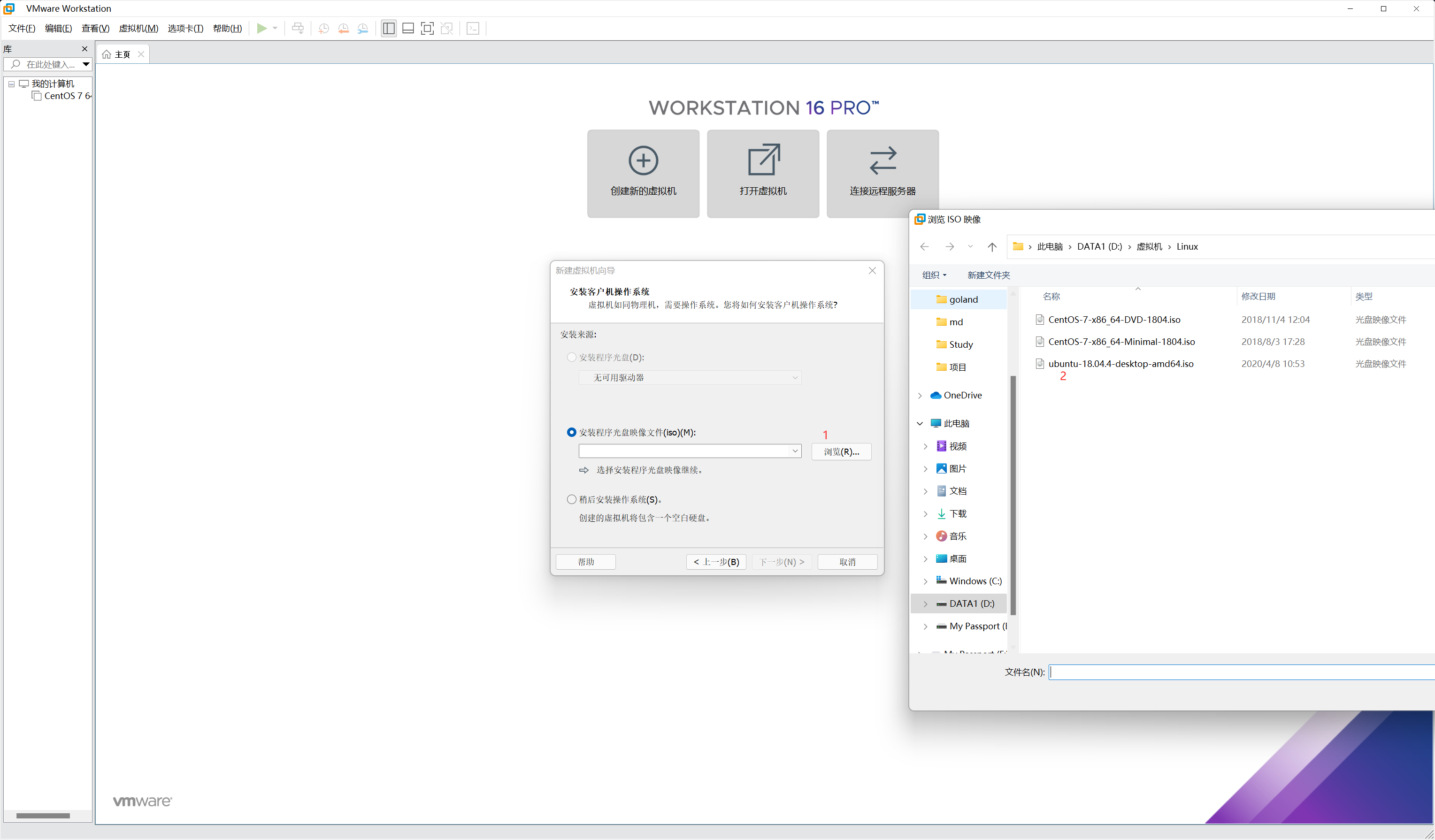Click the 文件名(N) input field
Screen dimensions: 1435x840
coord(1242,672)
